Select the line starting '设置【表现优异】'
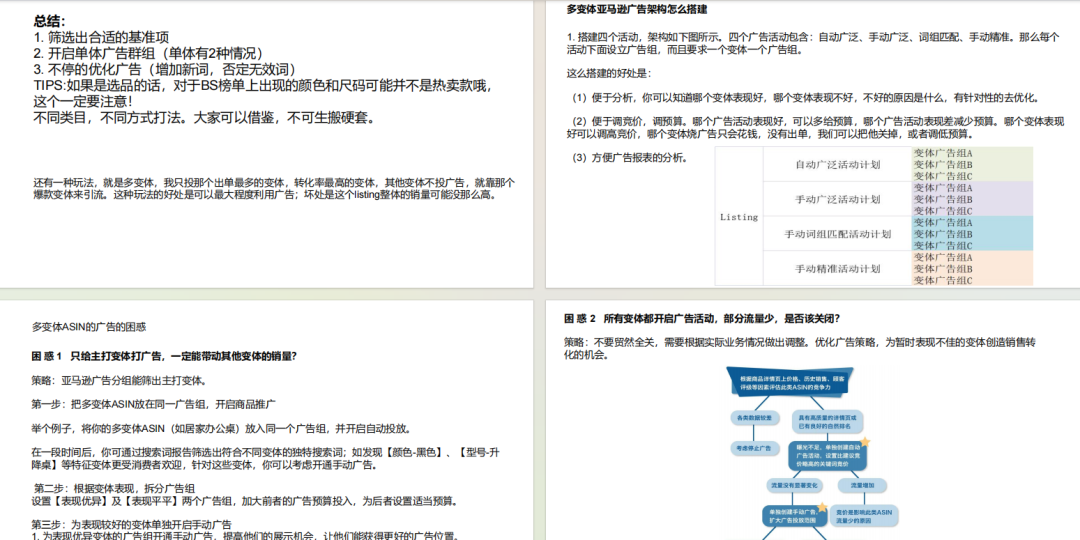The image size is (1080, 540). (x=245, y=501)
